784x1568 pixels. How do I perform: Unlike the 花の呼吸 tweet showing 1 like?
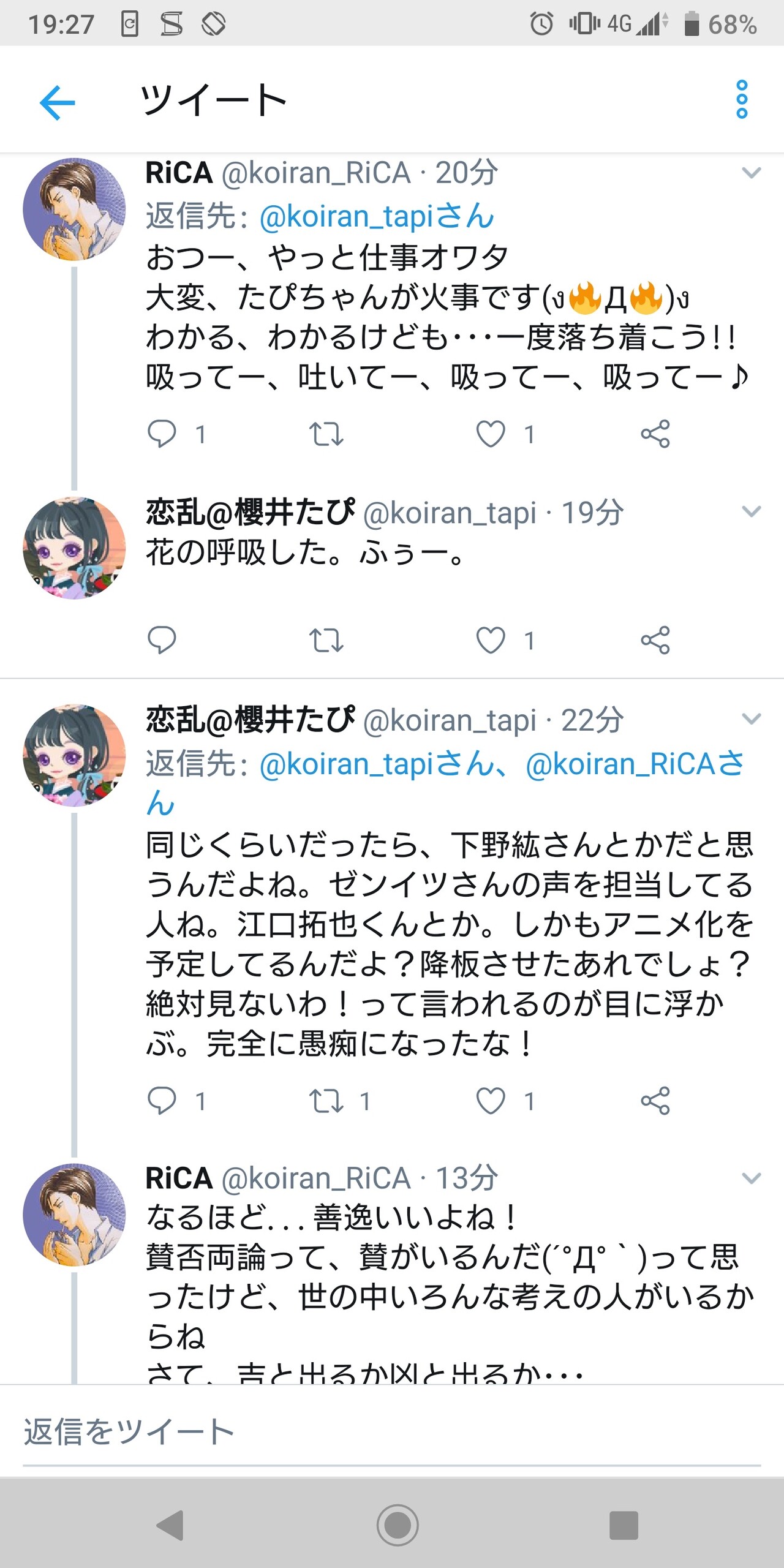[491, 641]
